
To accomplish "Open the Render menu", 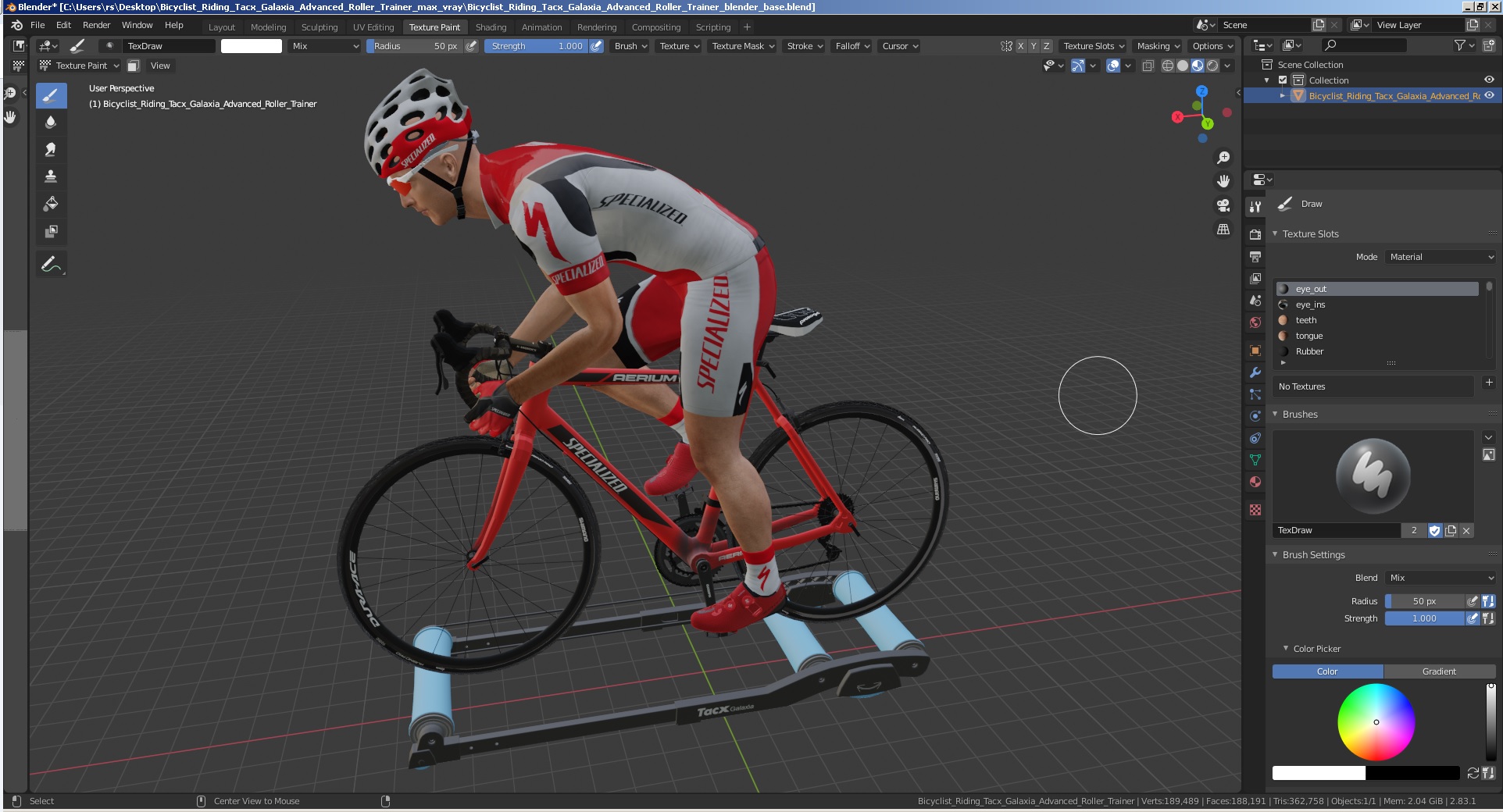I will pos(97,25).
